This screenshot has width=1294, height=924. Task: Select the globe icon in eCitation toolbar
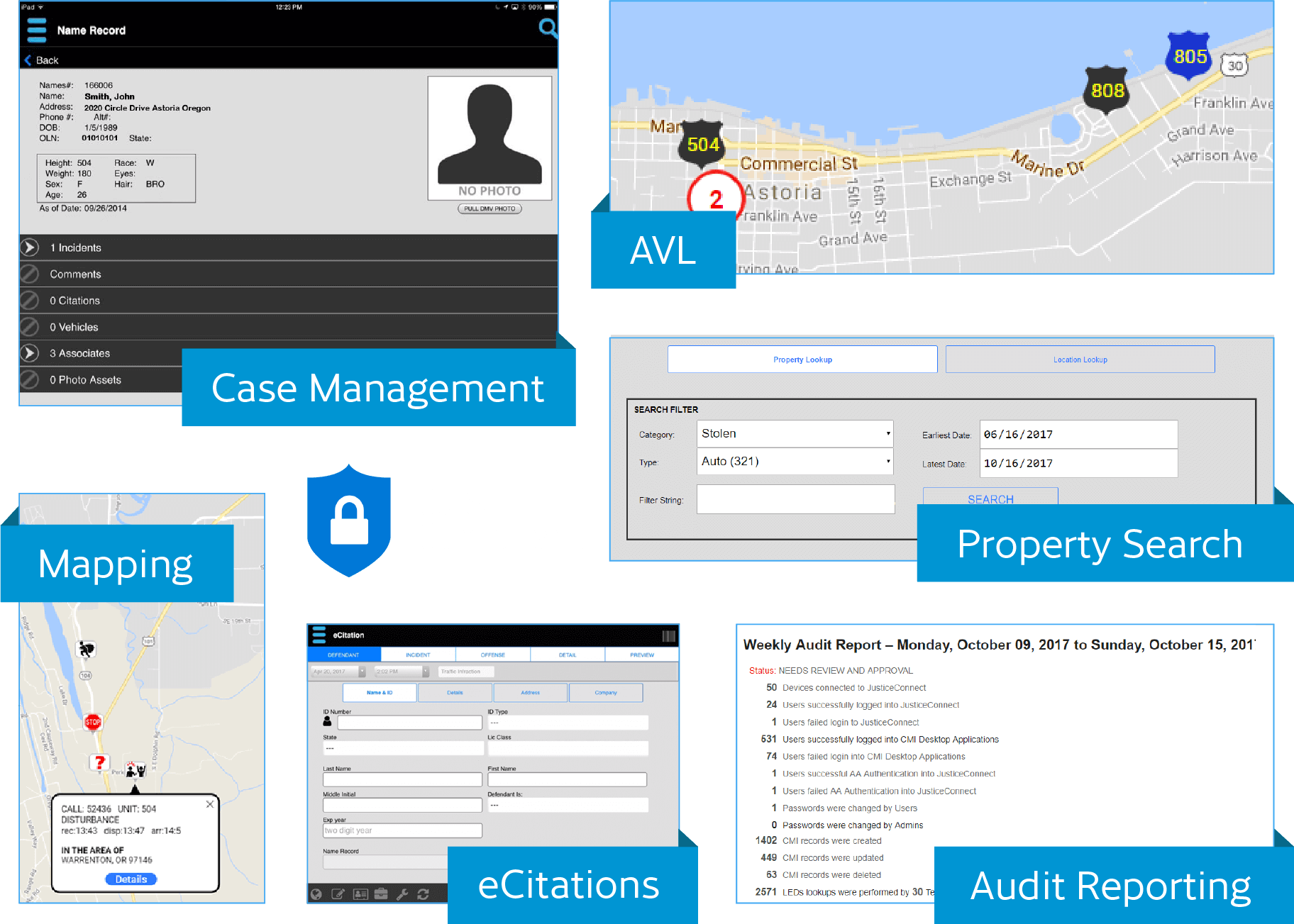(x=316, y=894)
